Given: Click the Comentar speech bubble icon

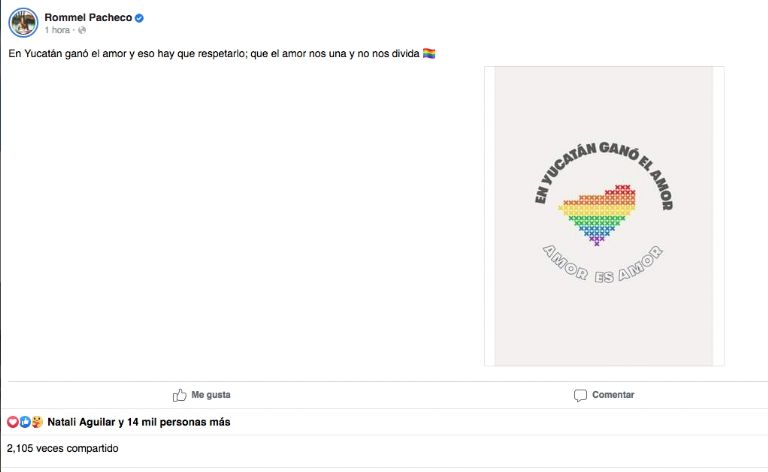Looking at the screenshot, I should pyautogui.click(x=580, y=396).
